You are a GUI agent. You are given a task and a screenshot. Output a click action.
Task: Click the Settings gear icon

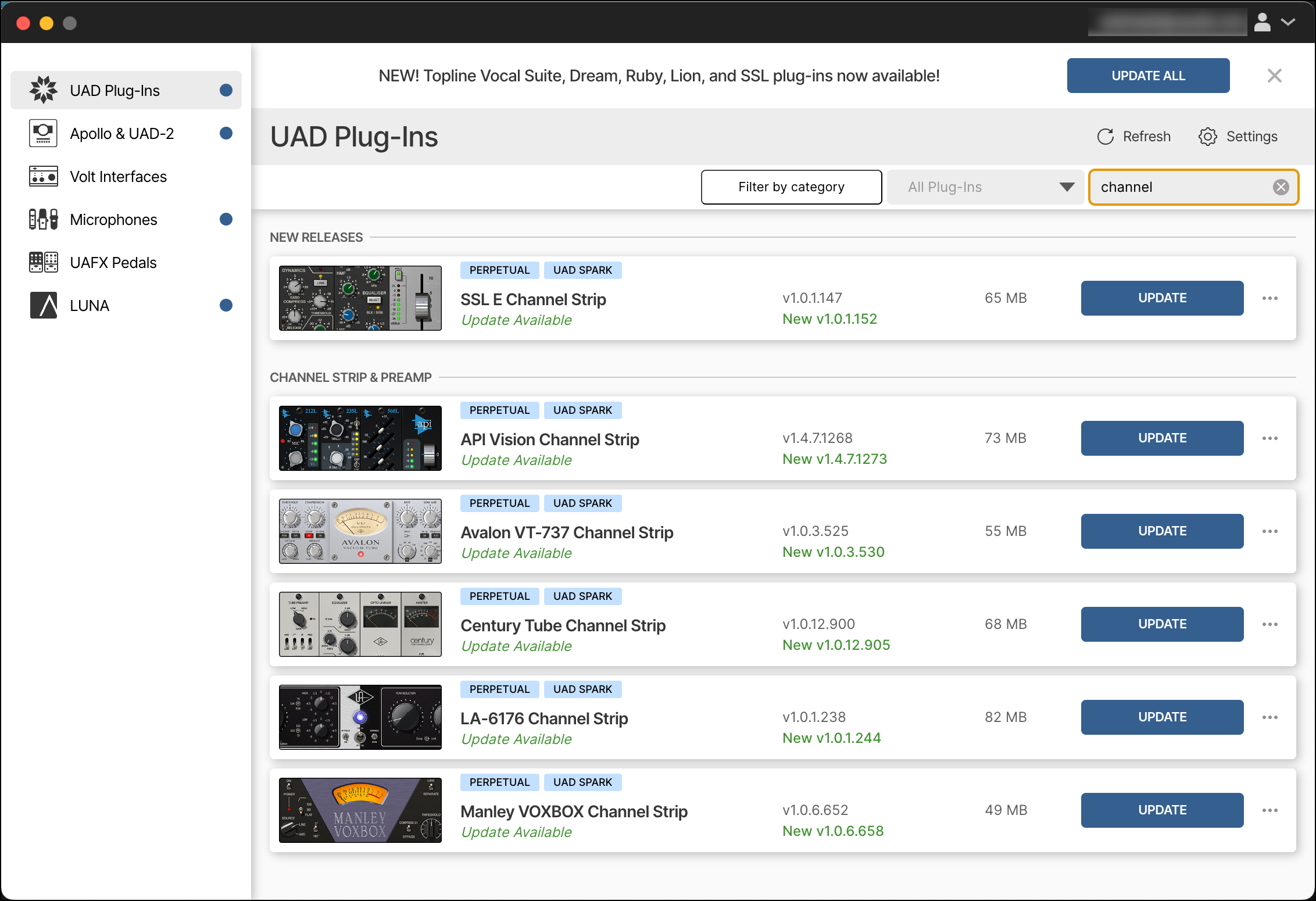tap(1208, 137)
